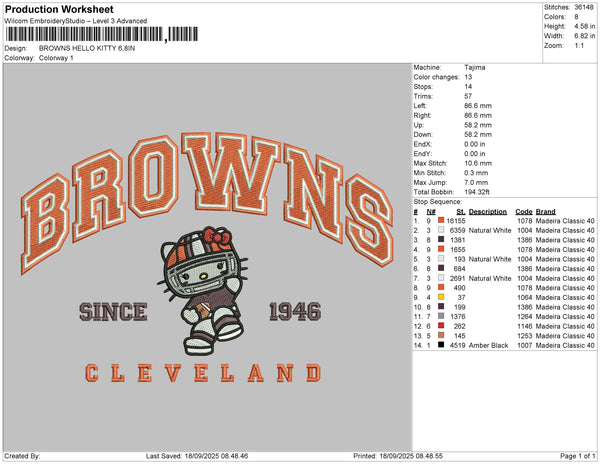Click the 'St.' column header
The height and width of the screenshot is (464, 600).
tap(461, 212)
